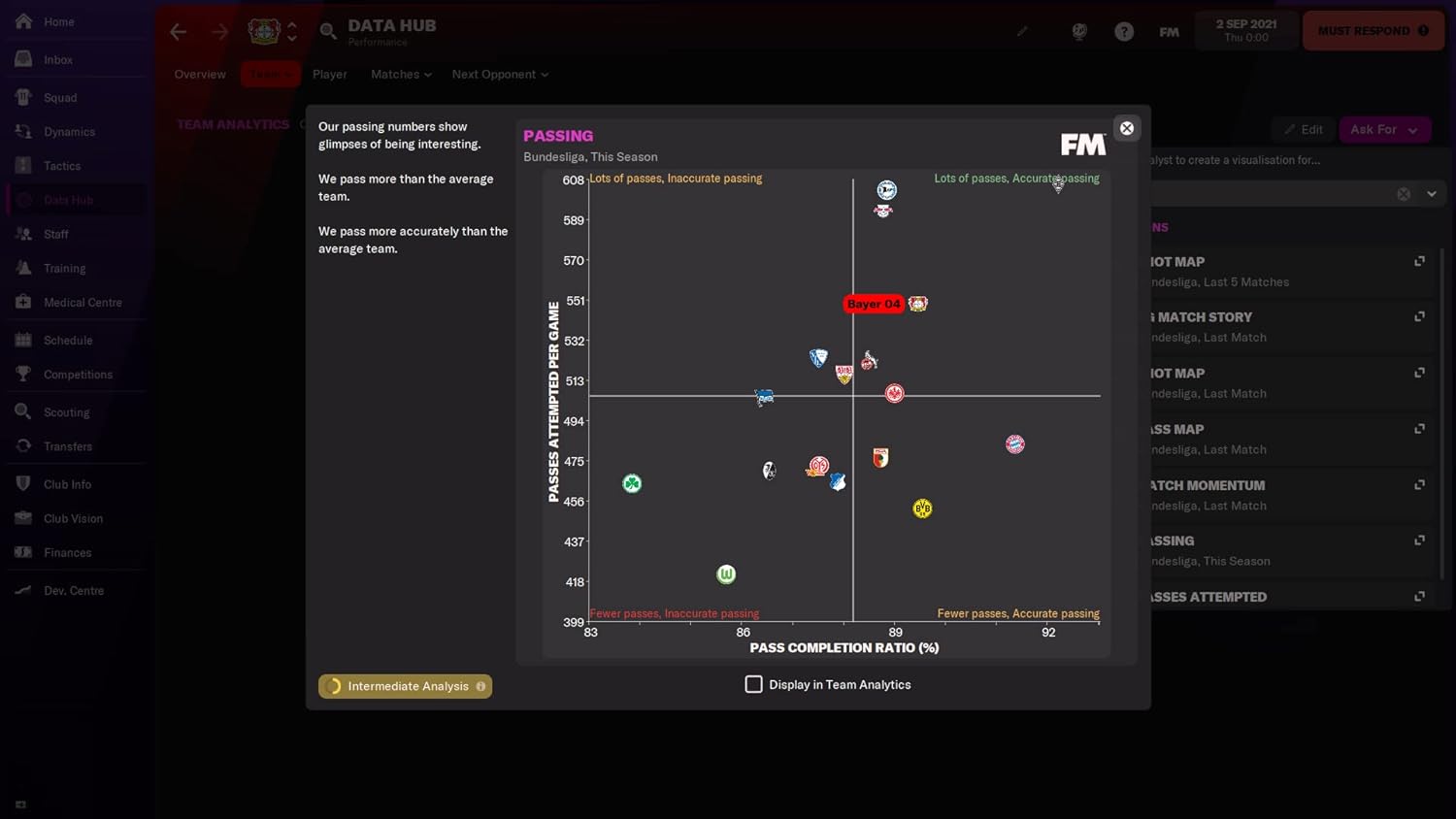Switch to the Overview tab
The image size is (1456, 819).
pos(200,75)
